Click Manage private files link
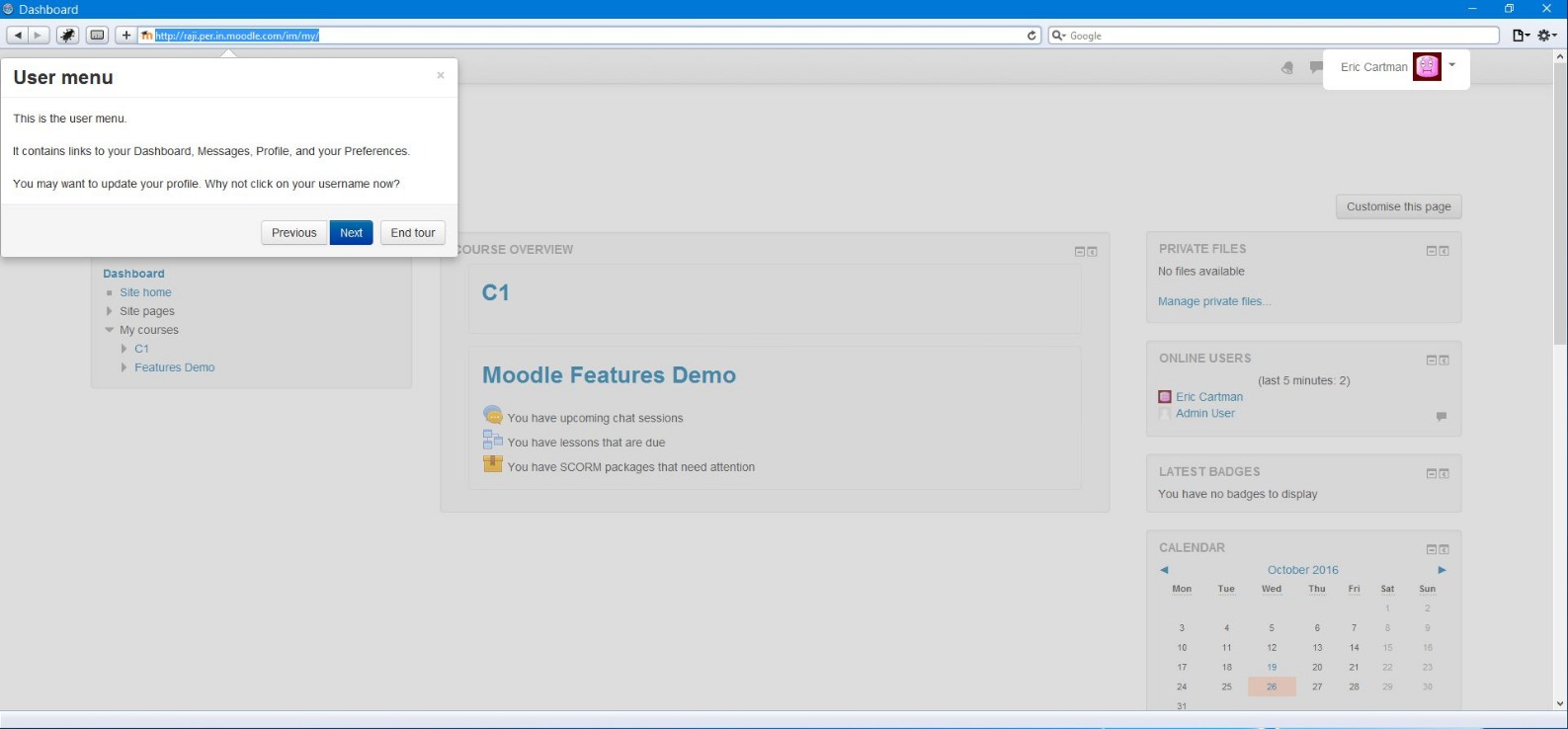Viewport: 1568px width, 729px height. point(1214,301)
